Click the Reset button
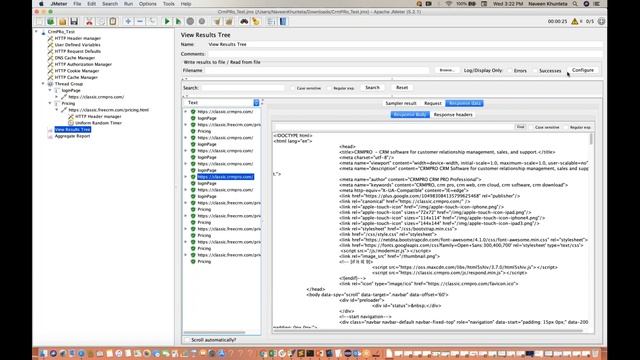Screen dimensions: 640x360 point(402,87)
